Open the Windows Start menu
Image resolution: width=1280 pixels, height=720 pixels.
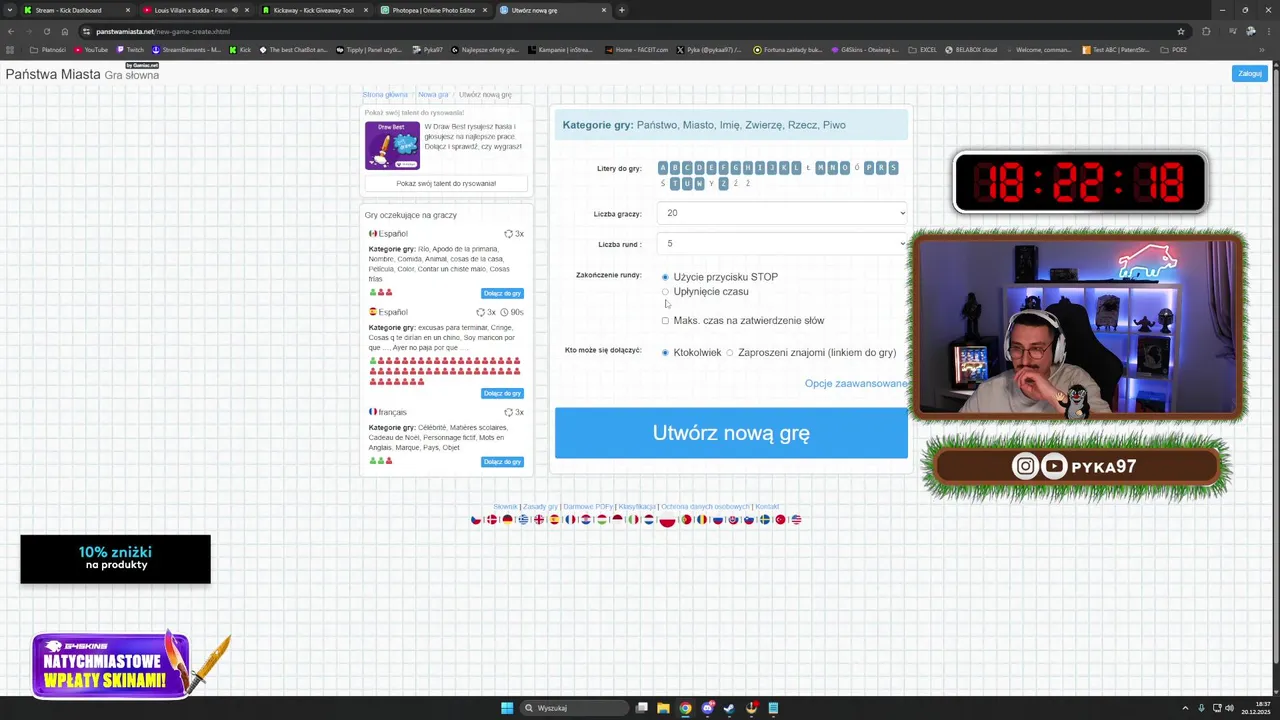pyautogui.click(x=507, y=708)
